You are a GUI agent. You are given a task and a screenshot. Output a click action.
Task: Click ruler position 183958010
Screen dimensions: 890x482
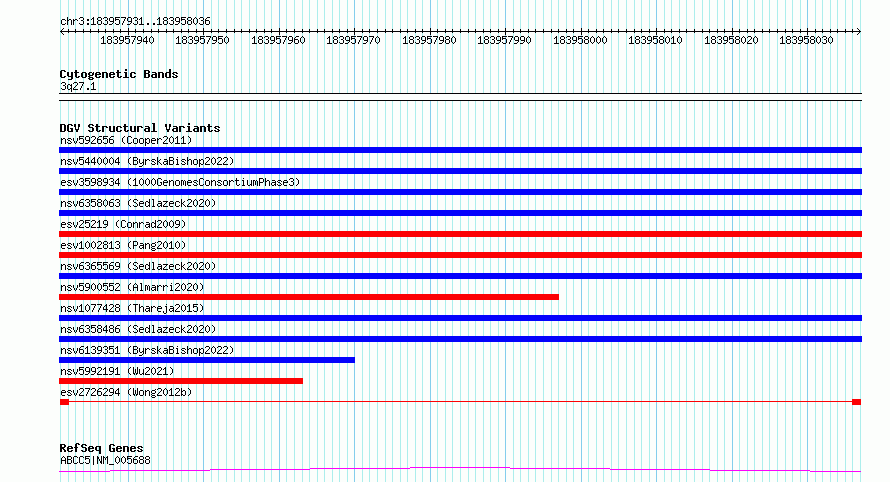point(655,40)
